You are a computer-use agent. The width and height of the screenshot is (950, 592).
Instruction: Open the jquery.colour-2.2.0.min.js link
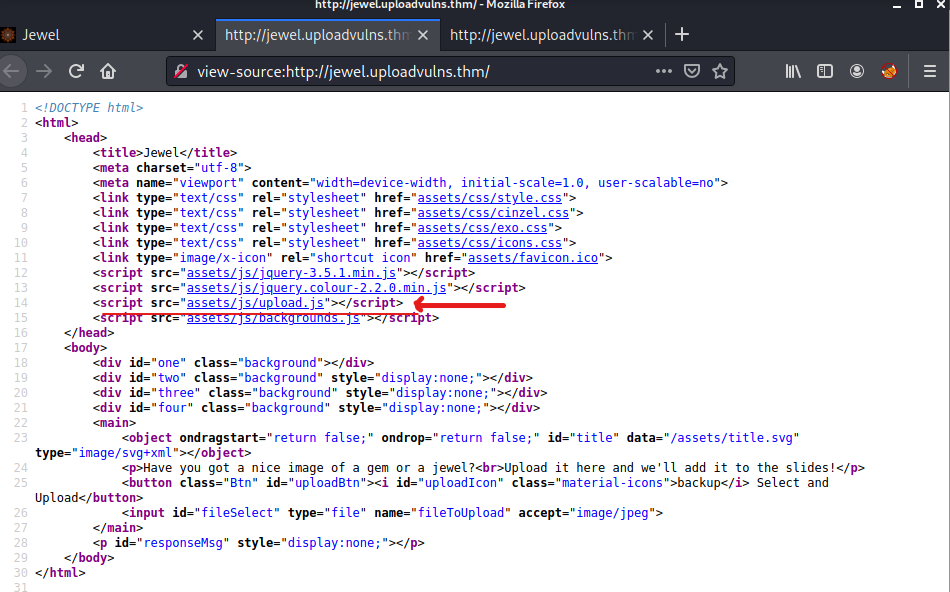pyautogui.click(x=316, y=288)
